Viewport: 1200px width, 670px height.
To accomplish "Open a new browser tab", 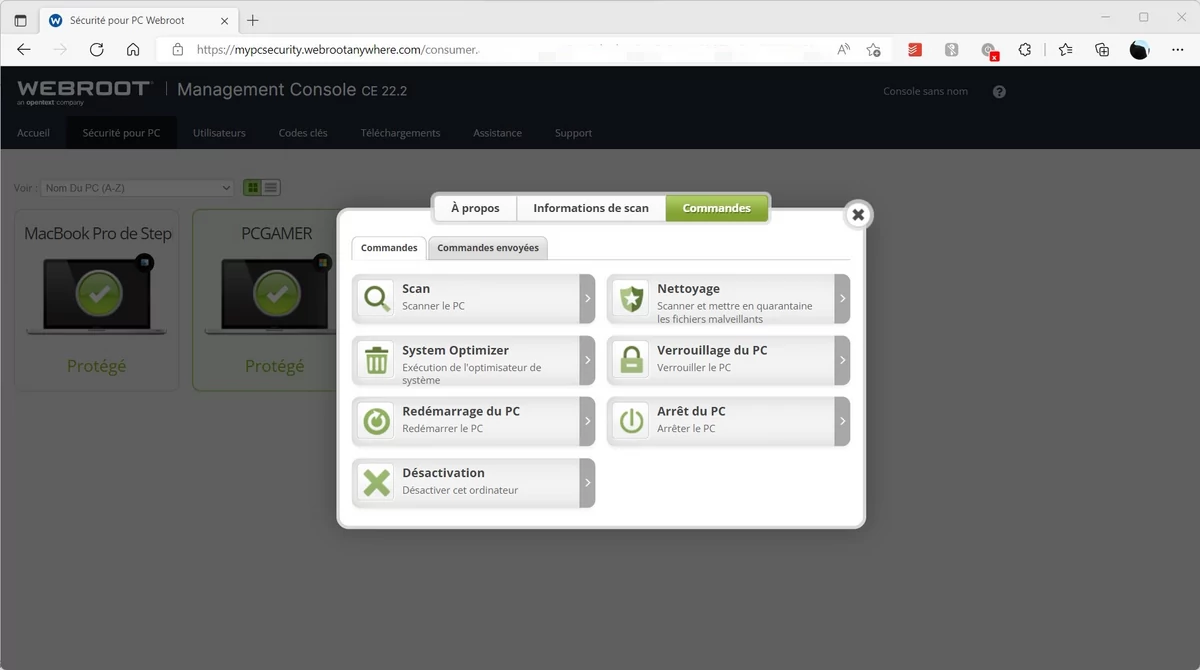I will (x=253, y=20).
